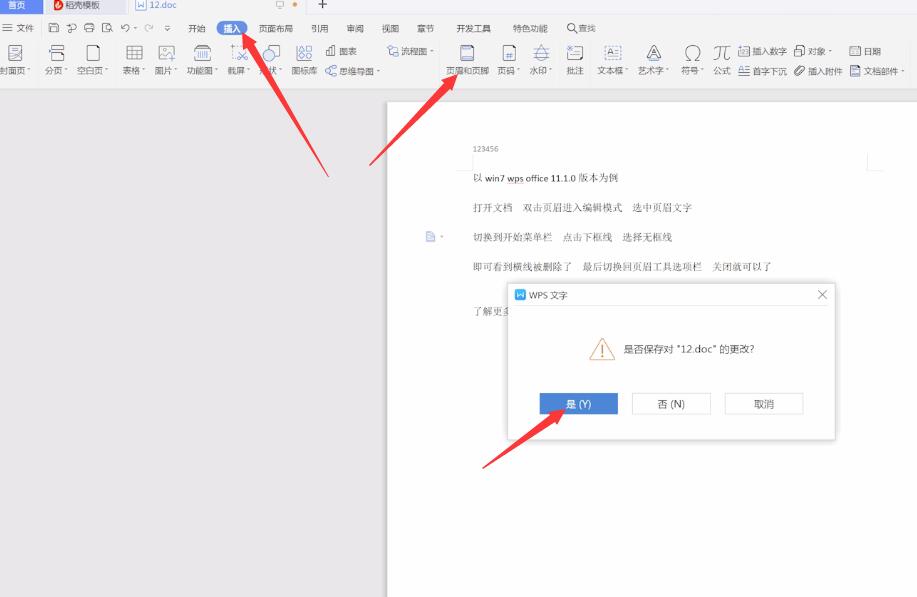This screenshot has height=597, width=917.
Task: Switch to the 页面布局 Page Layout tab
Action: 275,28
